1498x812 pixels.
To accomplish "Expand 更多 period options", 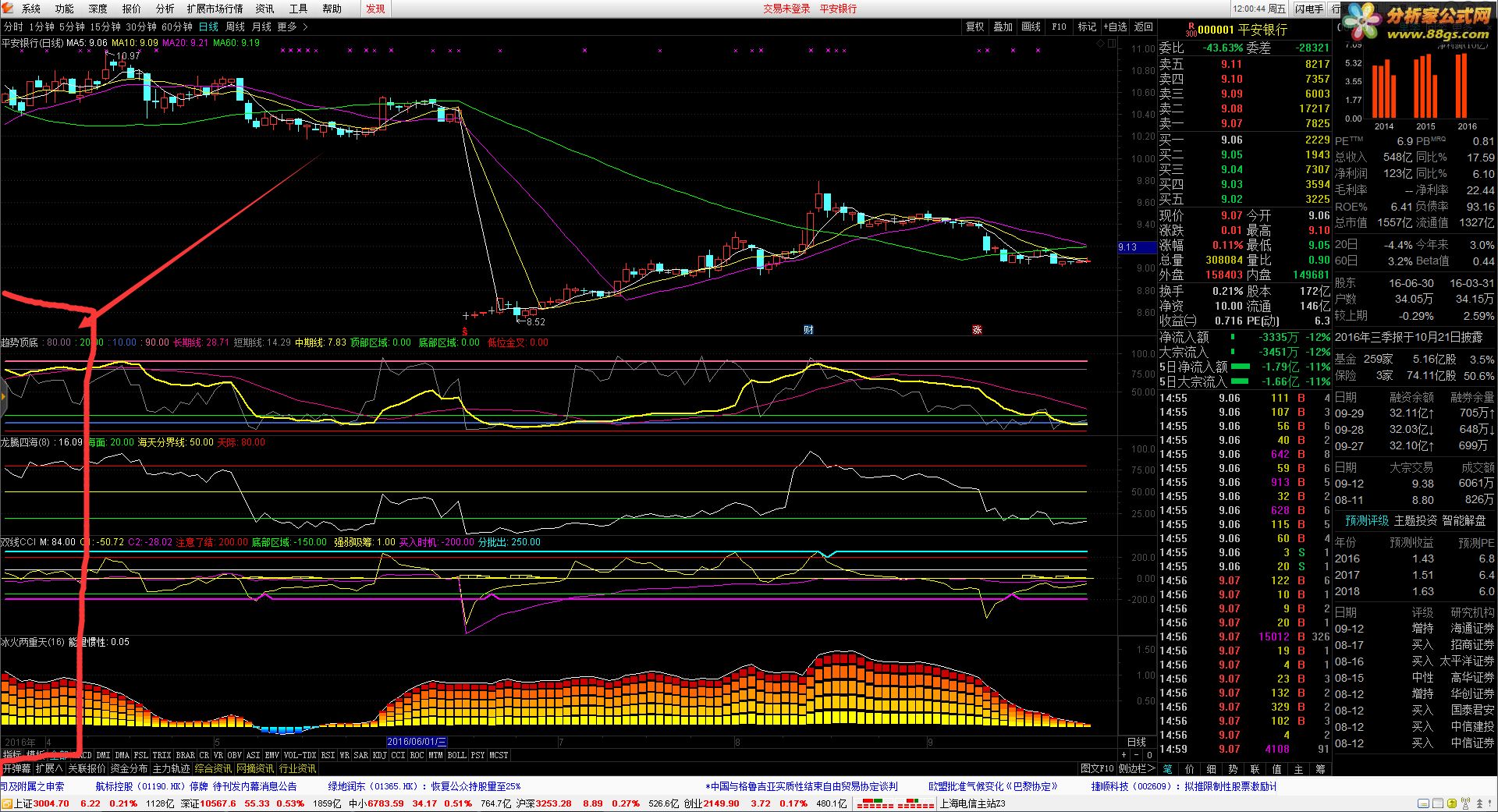I will coord(293,27).
